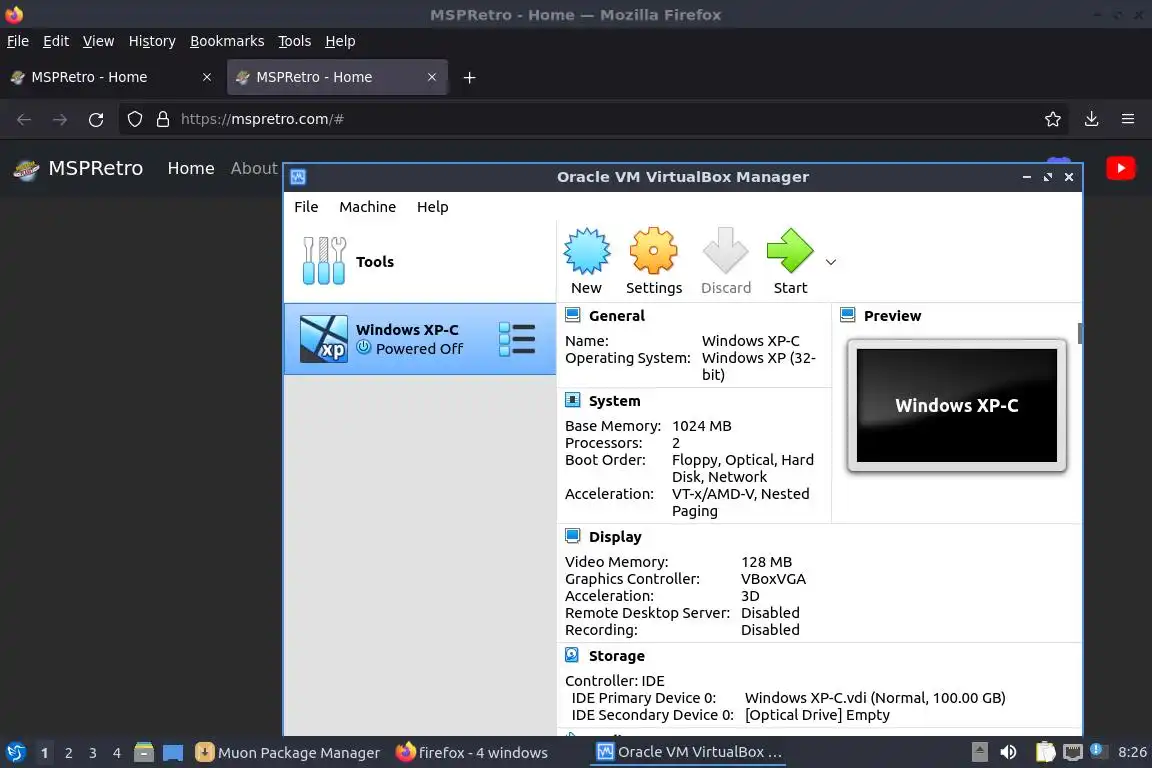Open Firefox File menu
Viewport: 1152px width, 768px height.
coord(18,41)
